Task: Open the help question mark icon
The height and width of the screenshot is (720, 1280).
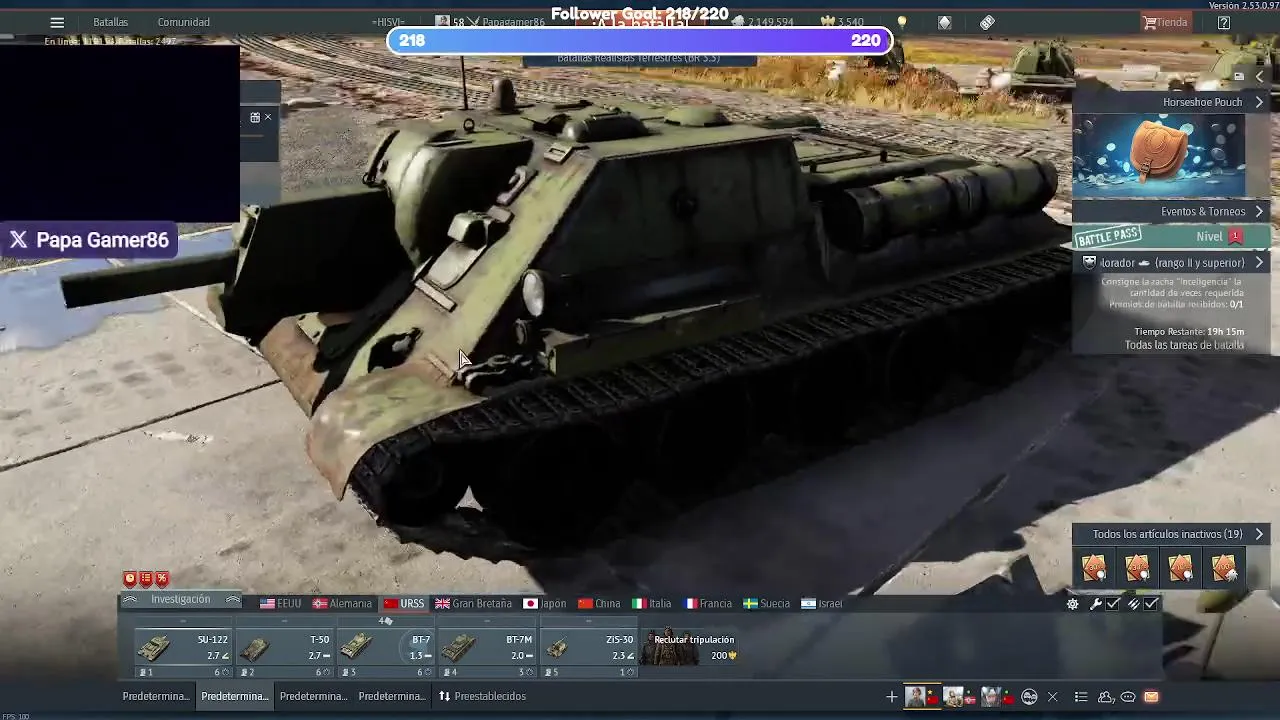Action: click(x=1224, y=22)
